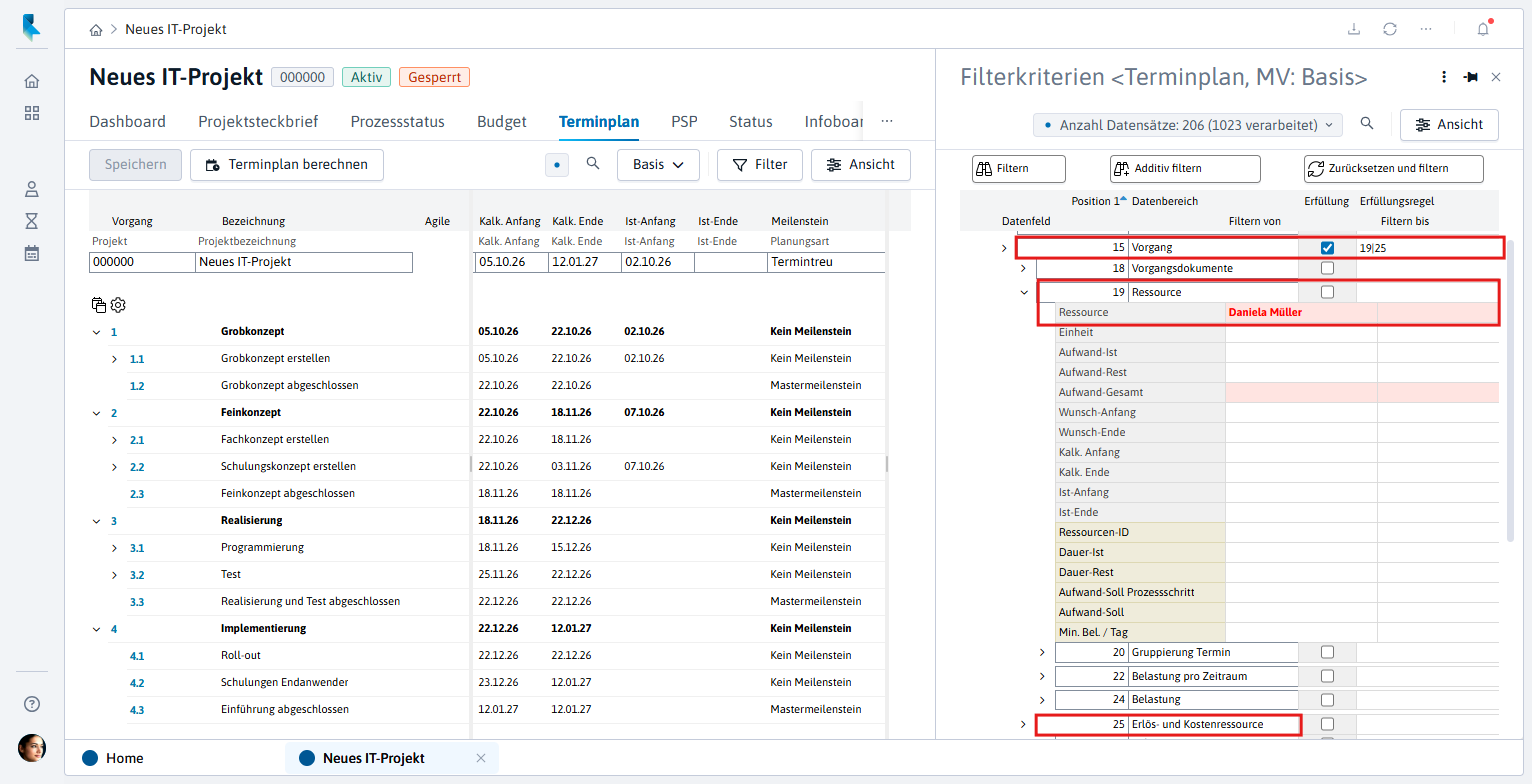The image size is (1532, 784).
Task: Open the notifications bell
Action: pos(1484,29)
